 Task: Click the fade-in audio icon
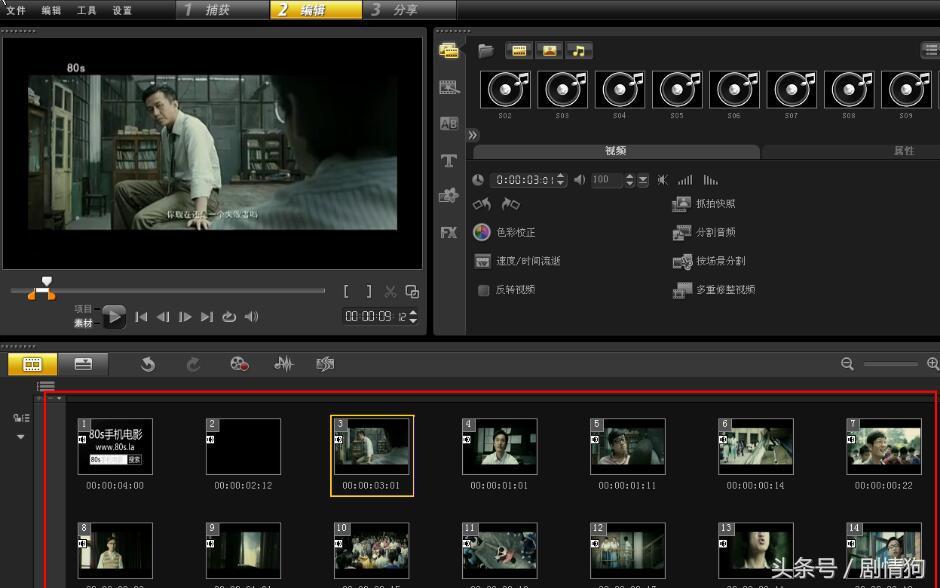coord(685,180)
